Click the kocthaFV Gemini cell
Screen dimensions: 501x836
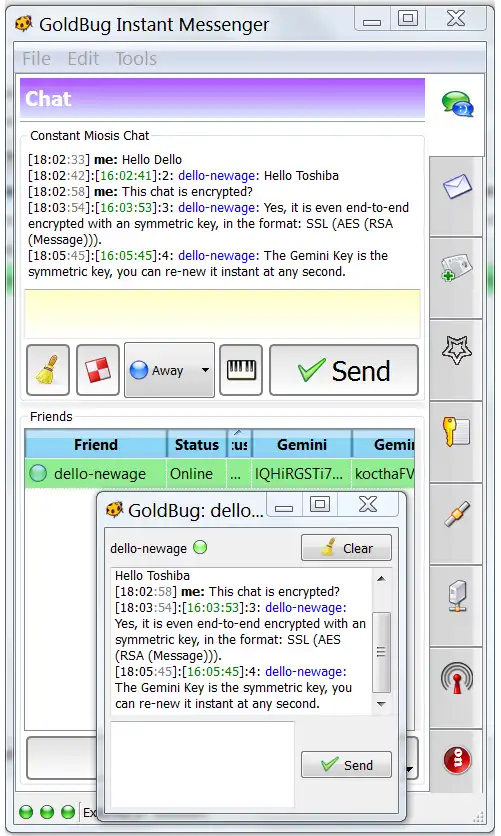pos(384,473)
